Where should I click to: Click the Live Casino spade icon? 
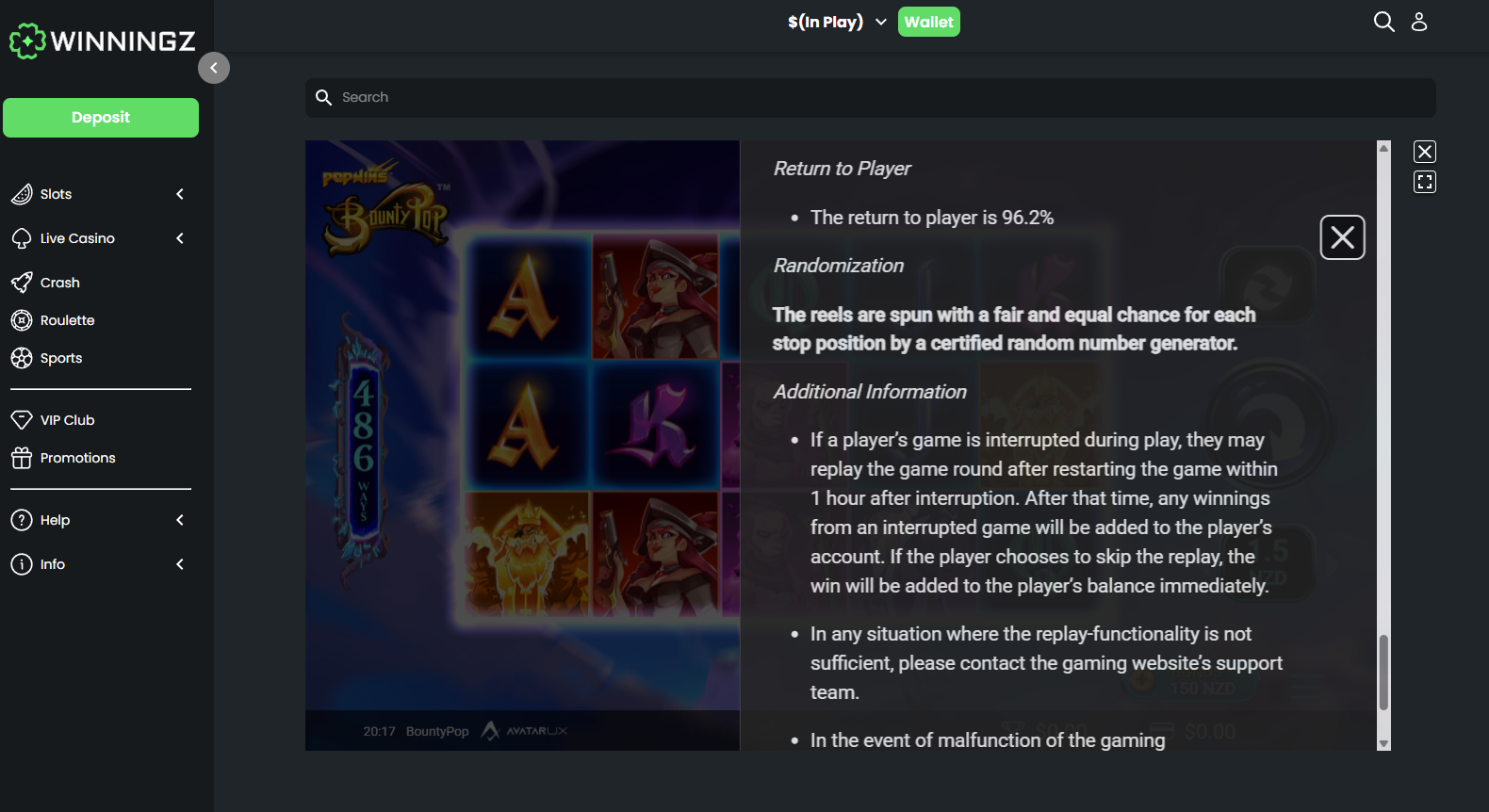[x=22, y=238]
